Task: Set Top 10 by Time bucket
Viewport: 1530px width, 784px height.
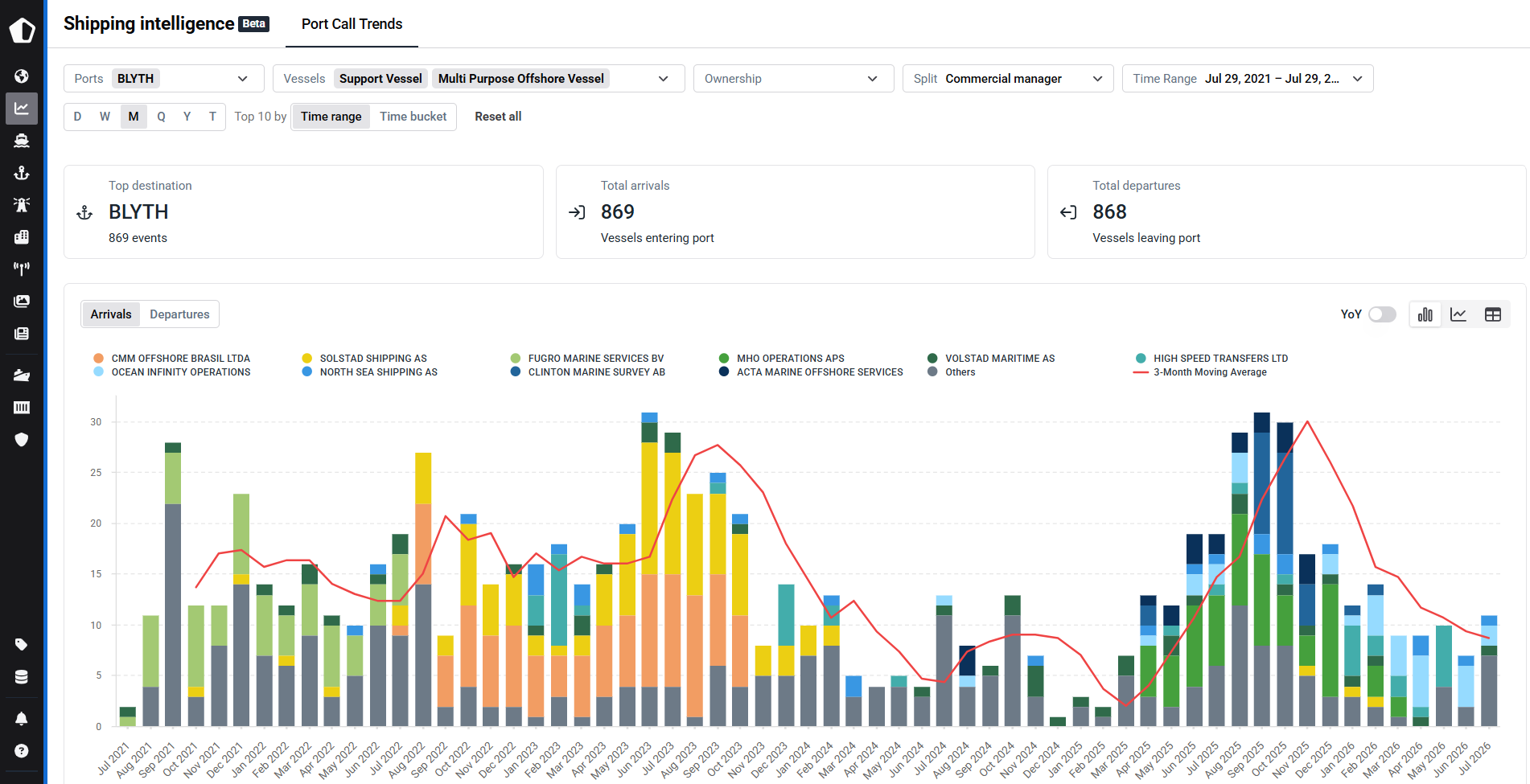Action: (413, 117)
